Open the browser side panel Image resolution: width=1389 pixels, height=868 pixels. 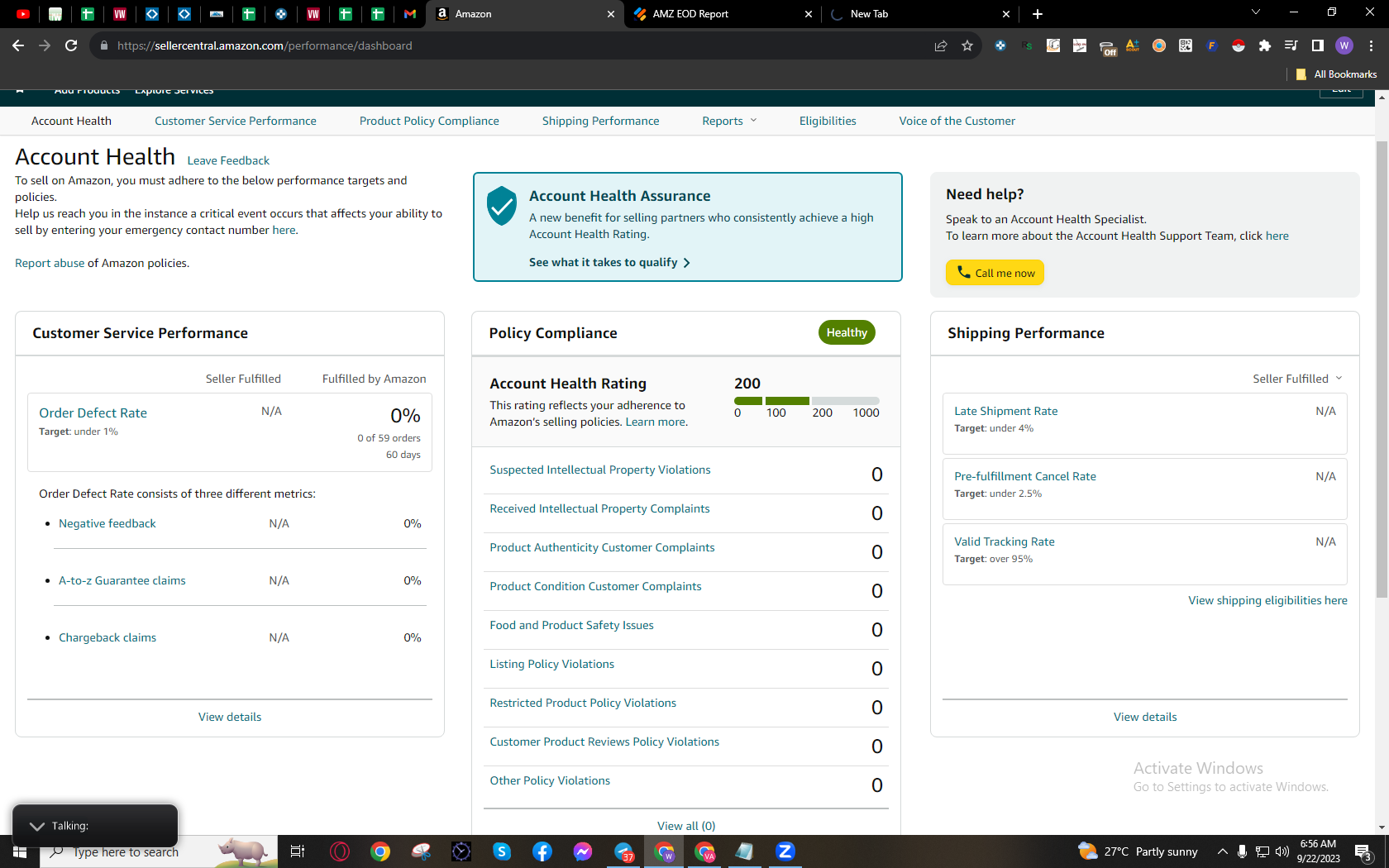coord(1318,45)
